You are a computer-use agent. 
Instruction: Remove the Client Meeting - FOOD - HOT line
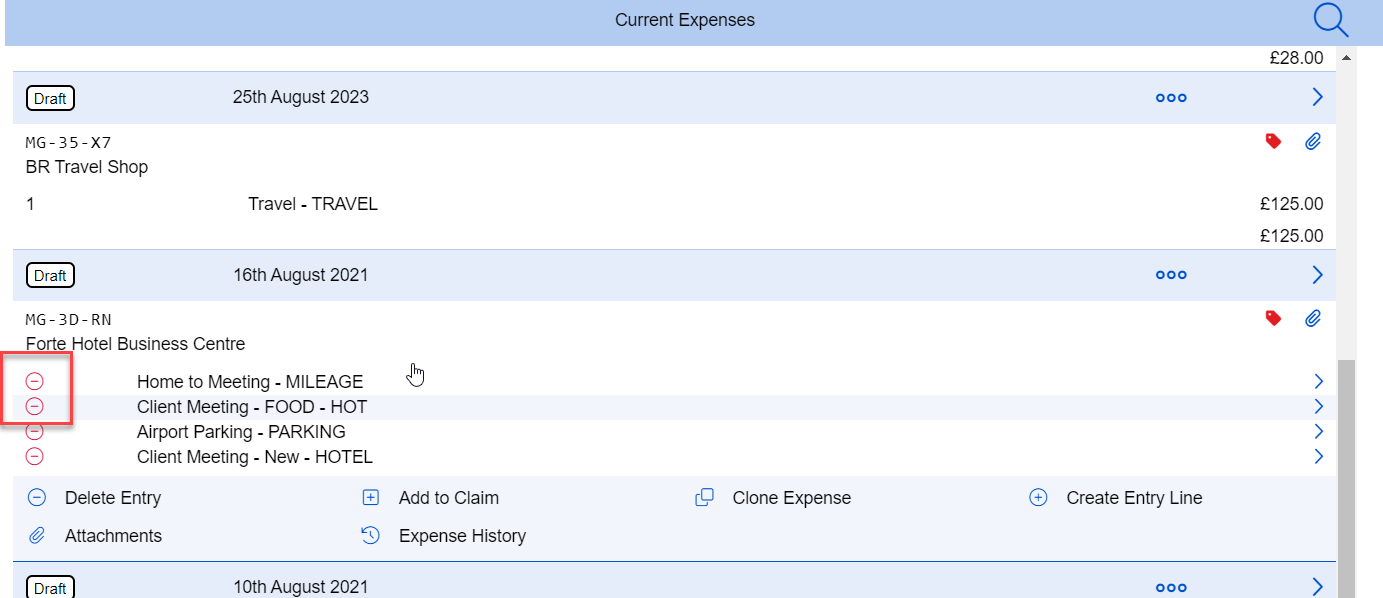coord(34,406)
